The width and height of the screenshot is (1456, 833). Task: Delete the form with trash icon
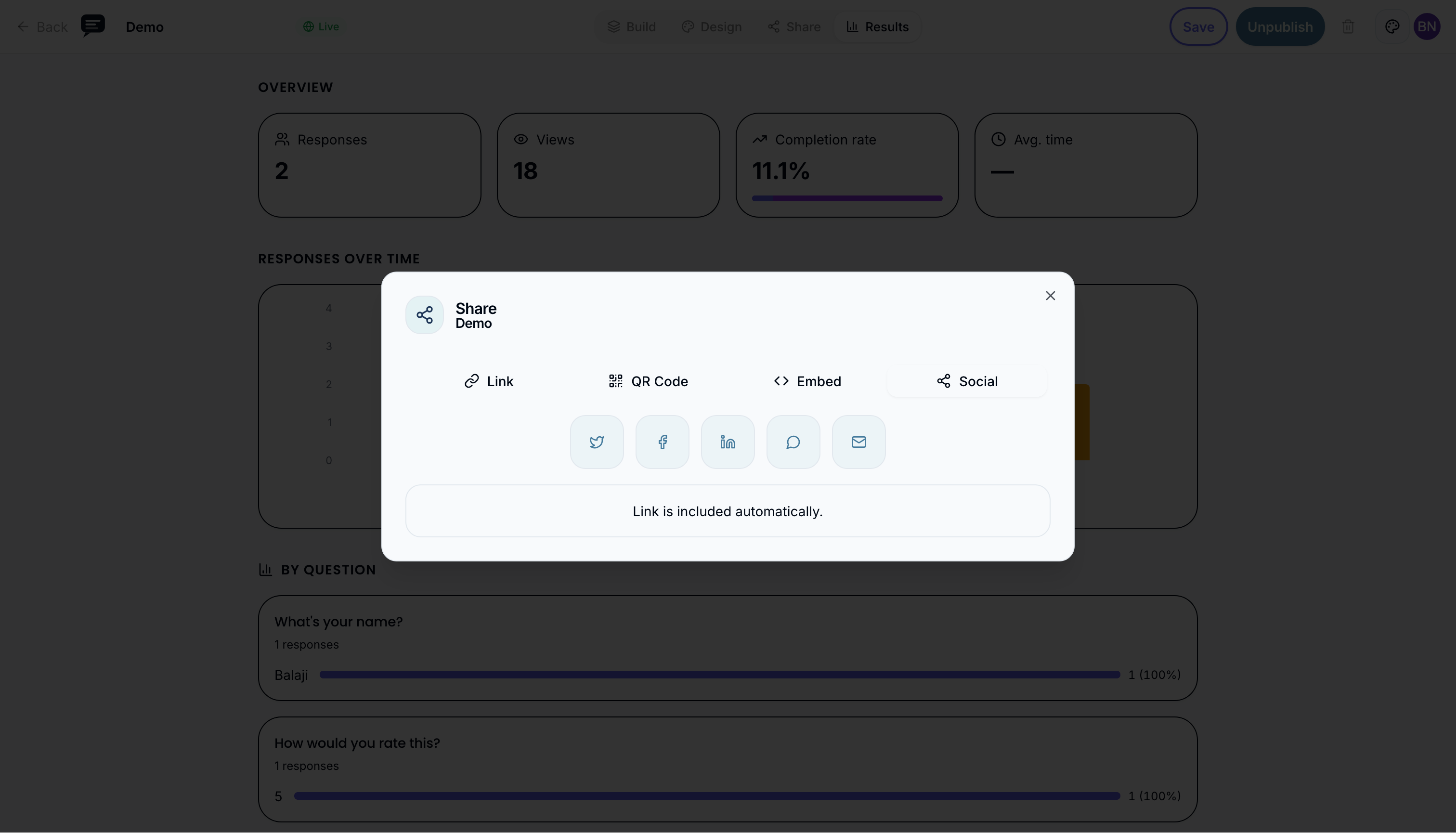[1348, 27]
